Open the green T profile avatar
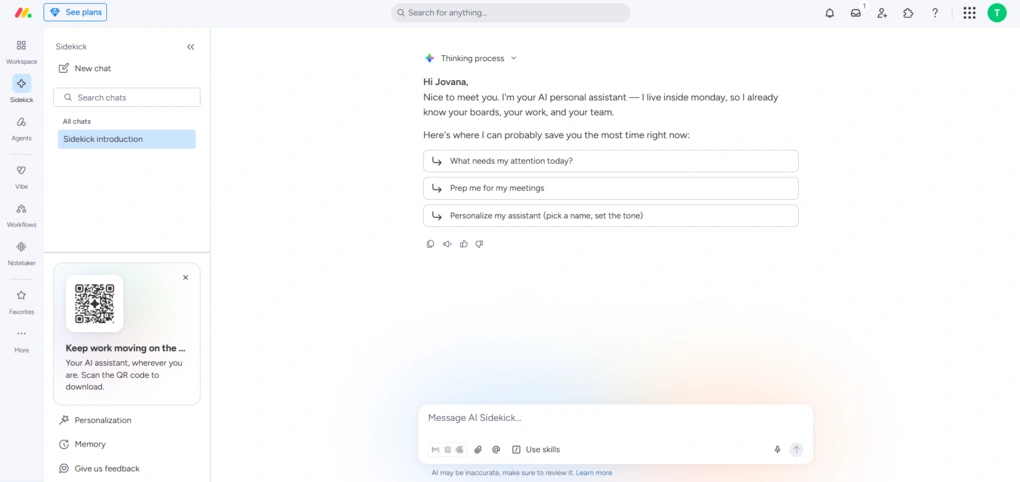This screenshot has width=1020, height=482. tap(997, 12)
